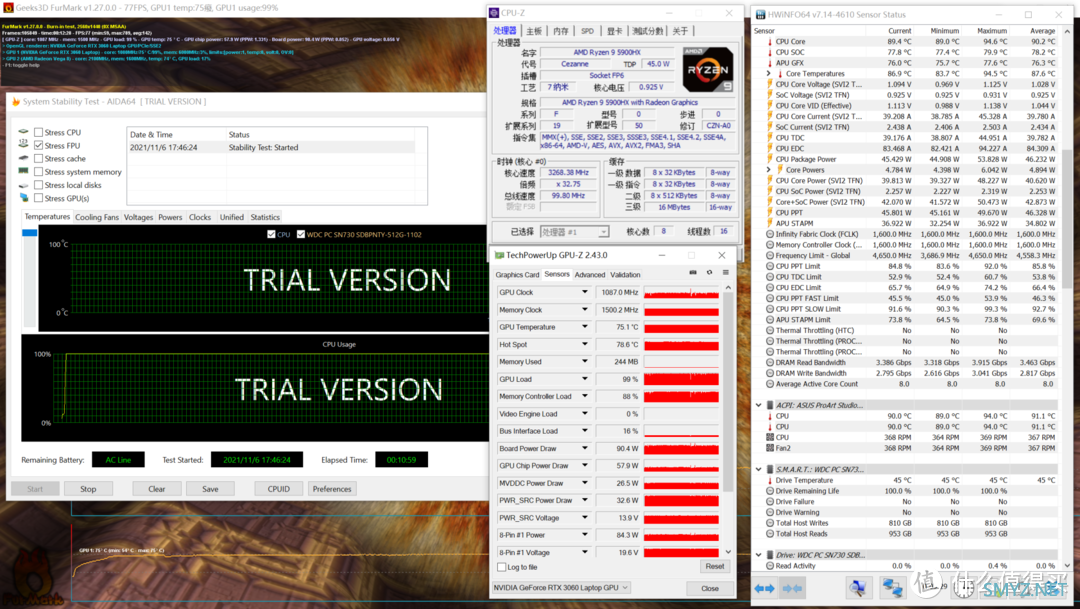Enable Stress local disks checkbox
Image resolution: width=1080 pixels, height=609 pixels.
tap(39, 185)
